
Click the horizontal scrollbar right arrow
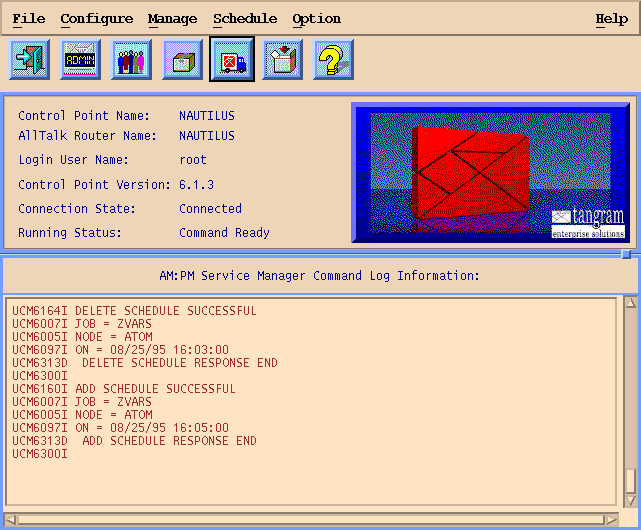[612, 520]
